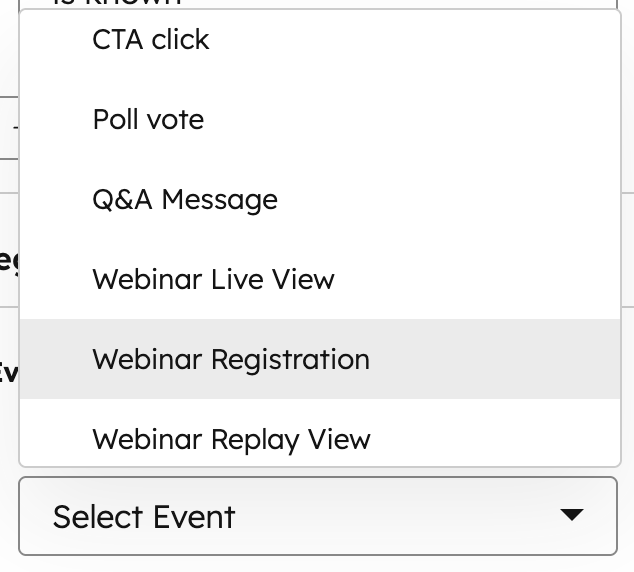Select the CTA click option
This screenshot has height=572, width=634.
point(151,40)
